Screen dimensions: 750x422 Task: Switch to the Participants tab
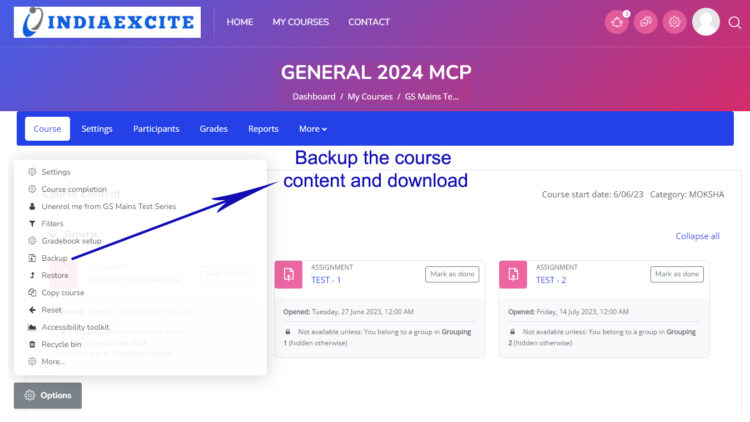[156, 129]
